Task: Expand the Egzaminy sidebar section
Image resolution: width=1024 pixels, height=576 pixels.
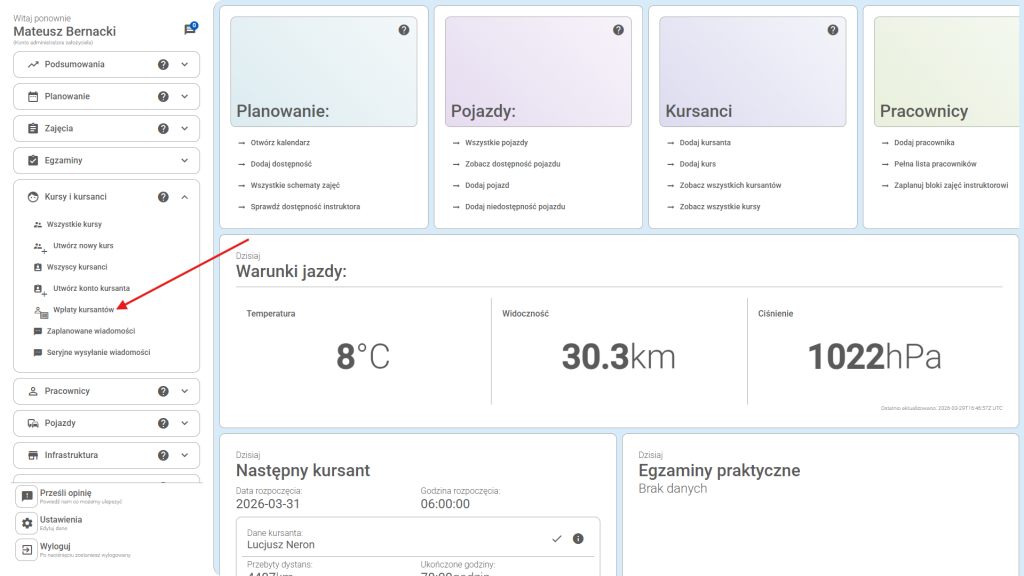Action: tap(184, 161)
